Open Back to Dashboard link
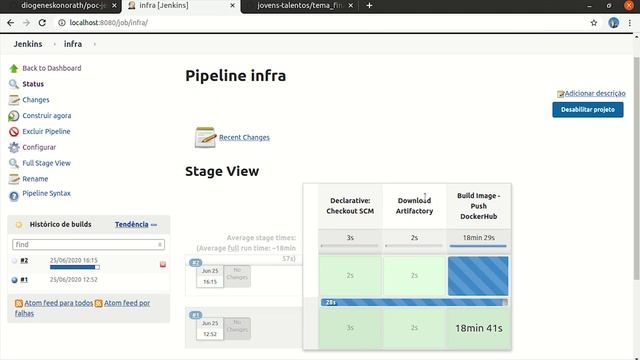640x360 pixels. [51, 68]
